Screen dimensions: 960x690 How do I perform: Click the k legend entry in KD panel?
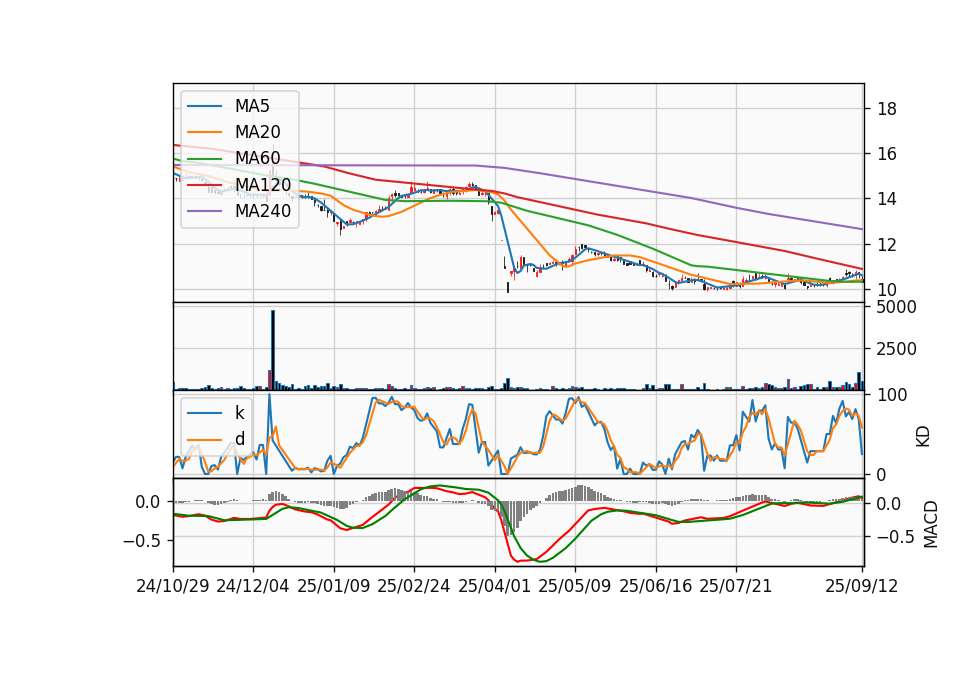point(239,413)
